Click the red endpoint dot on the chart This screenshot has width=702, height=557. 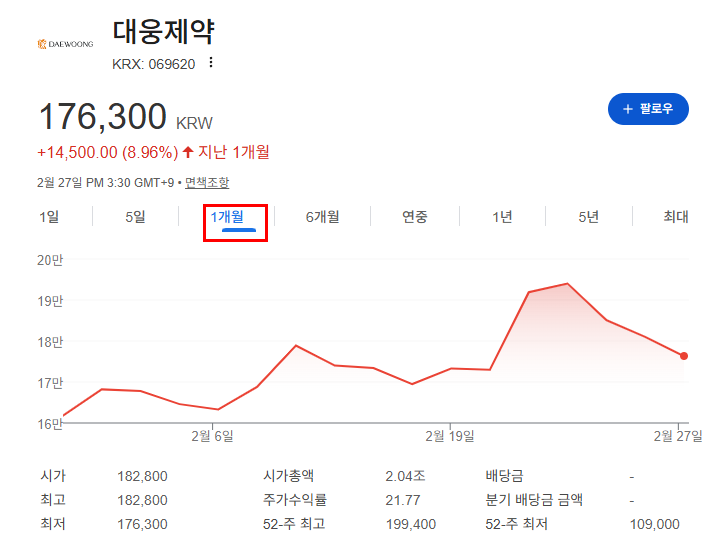click(684, 356)
